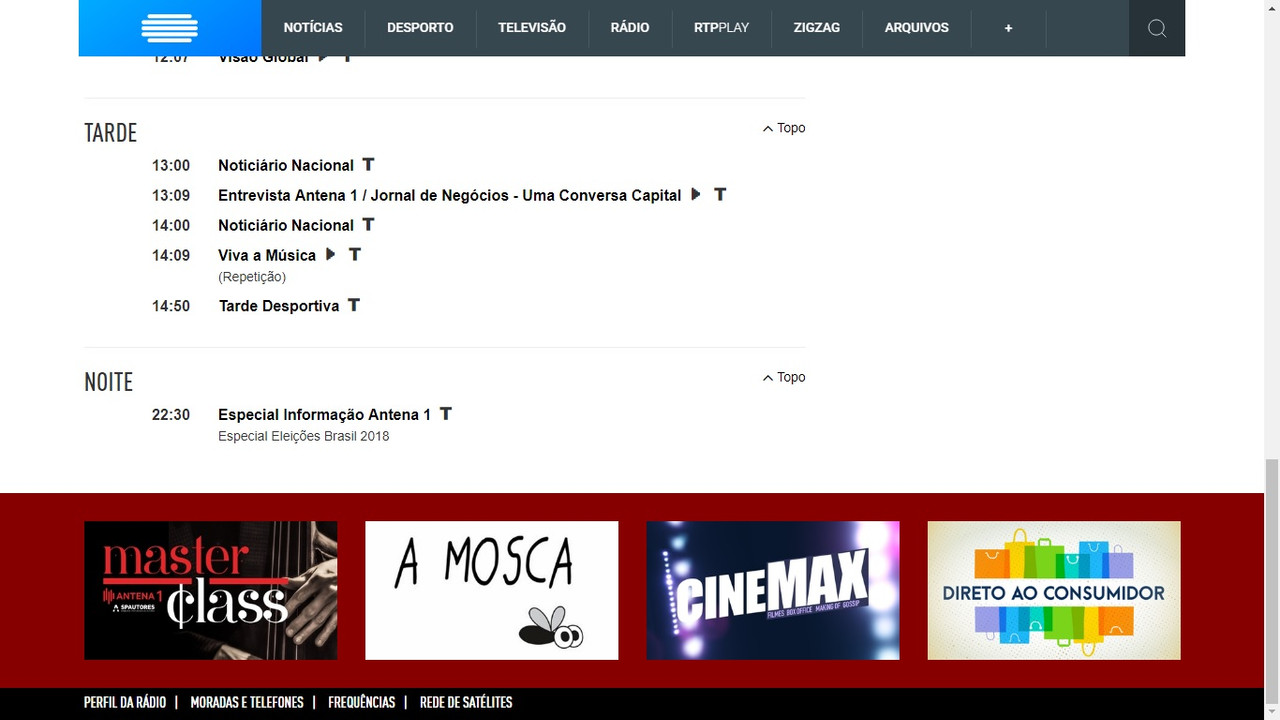Jump to top using the Tarde section Topo link
This screenshot has width=1280, height=720.
click(784, 128)
